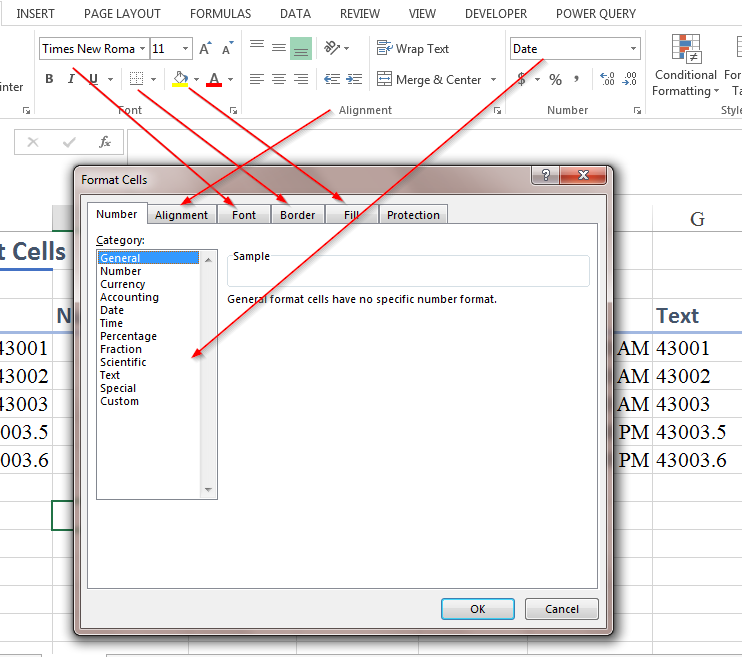Click the Percent Style icon
This screenshot has width=742, height=657.
point(555,80)
